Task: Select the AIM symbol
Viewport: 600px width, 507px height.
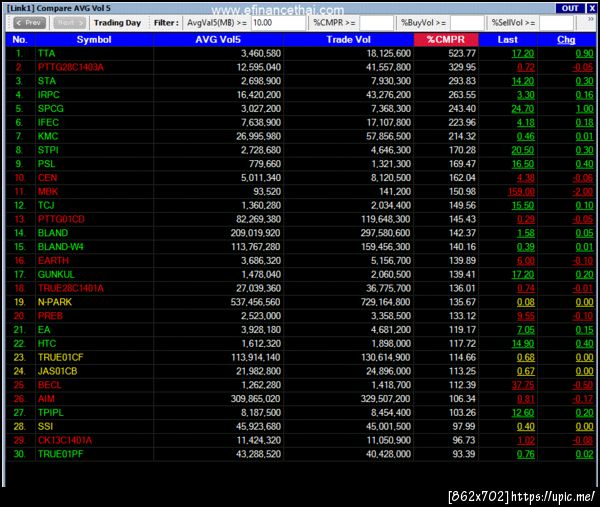Action: coord(46,399)
